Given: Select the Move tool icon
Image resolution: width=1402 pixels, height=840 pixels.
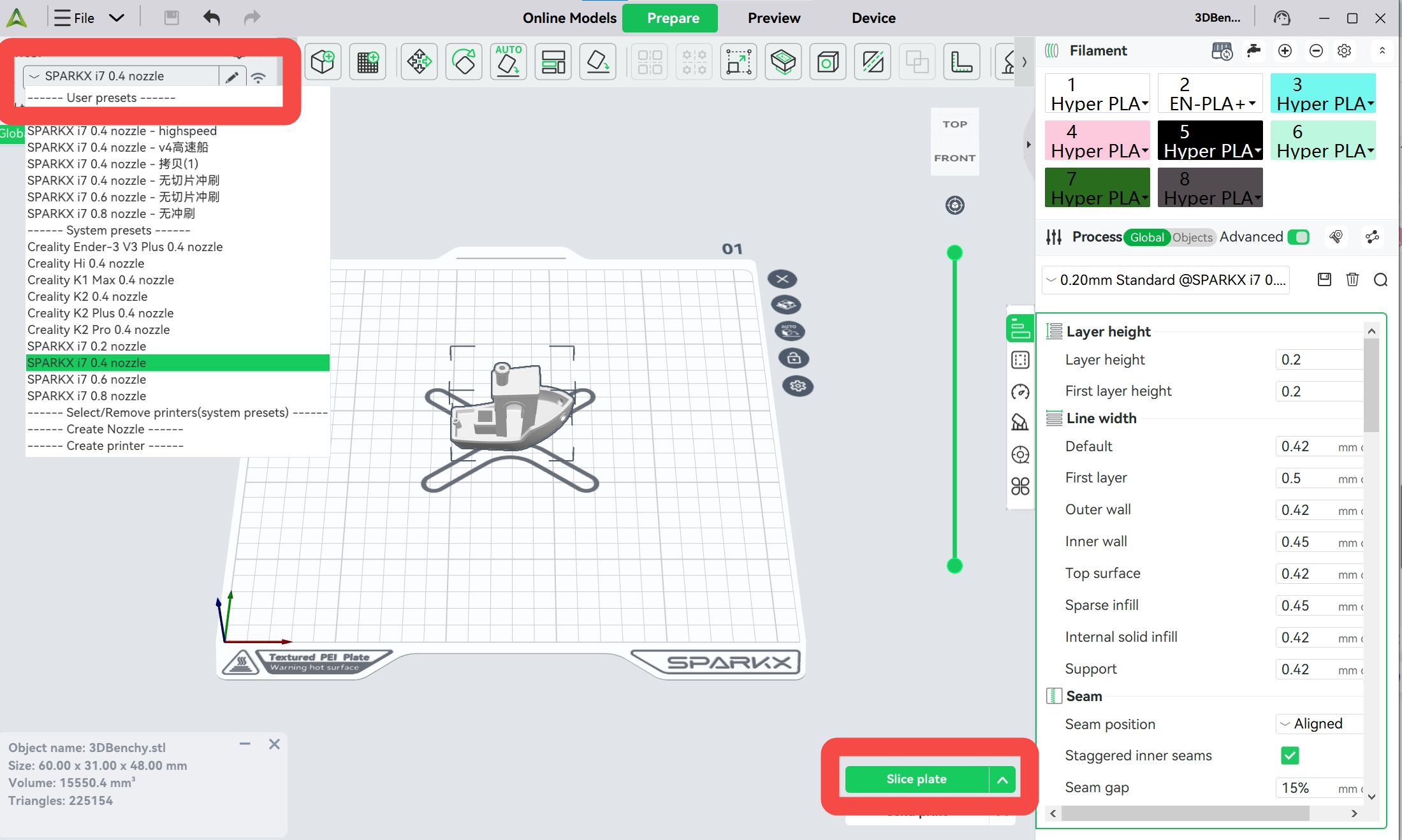Looking at the screenshot, I should pyautogui.click(x=419, y=62).
